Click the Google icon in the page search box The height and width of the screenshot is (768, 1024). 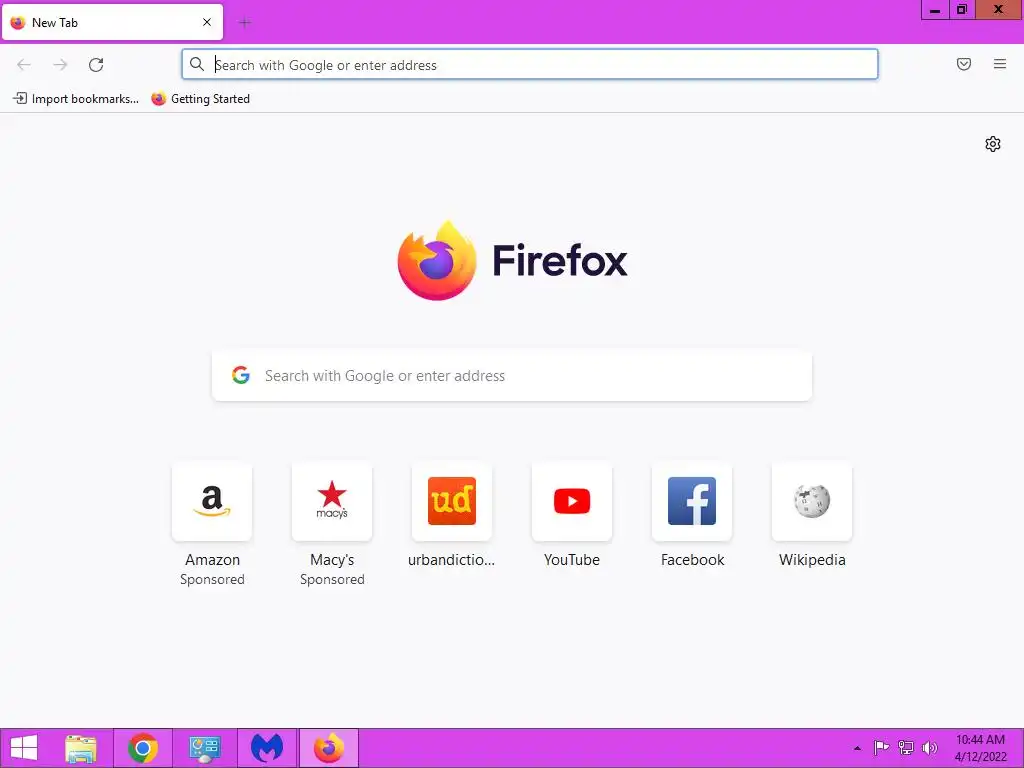tap(241, 375)
